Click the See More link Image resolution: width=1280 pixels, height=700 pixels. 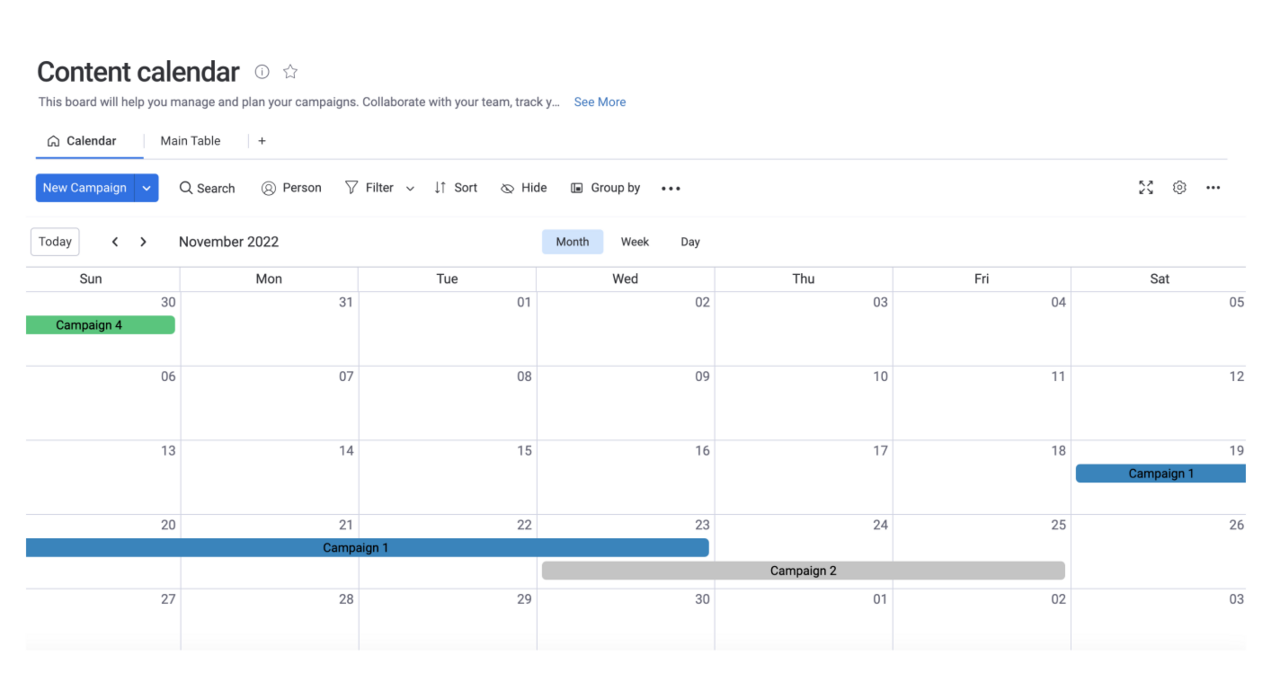point(600,102)
